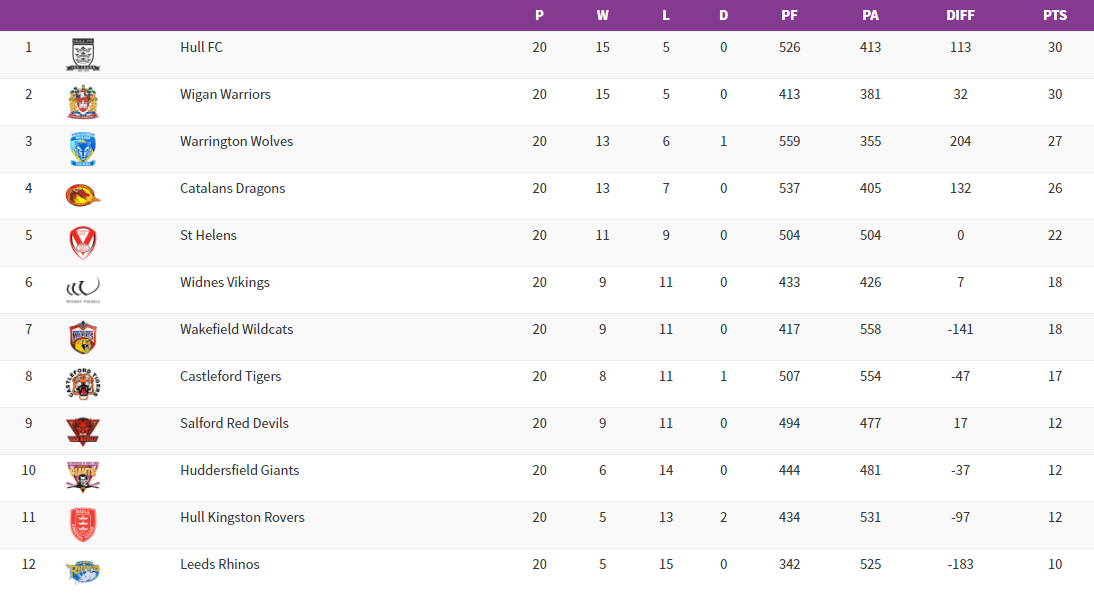This screenshot has height=610, width=1094.
Task: Click Warrington Wolves points difference value 204
Action: (960, 141)
